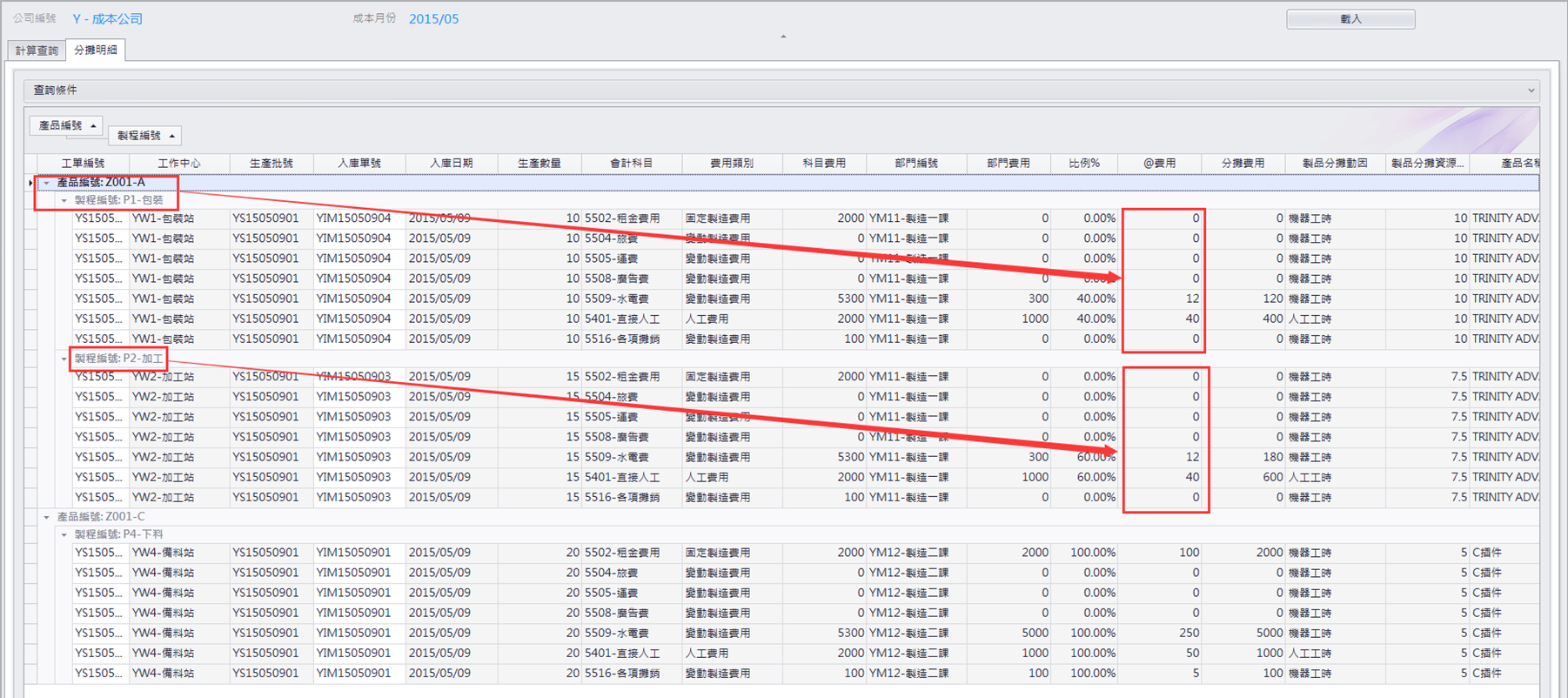This screenshot has height=698, width=1568.
Task: Select 5502-租金費用 cell in P2-加工 group
Action: coord(631,377)
